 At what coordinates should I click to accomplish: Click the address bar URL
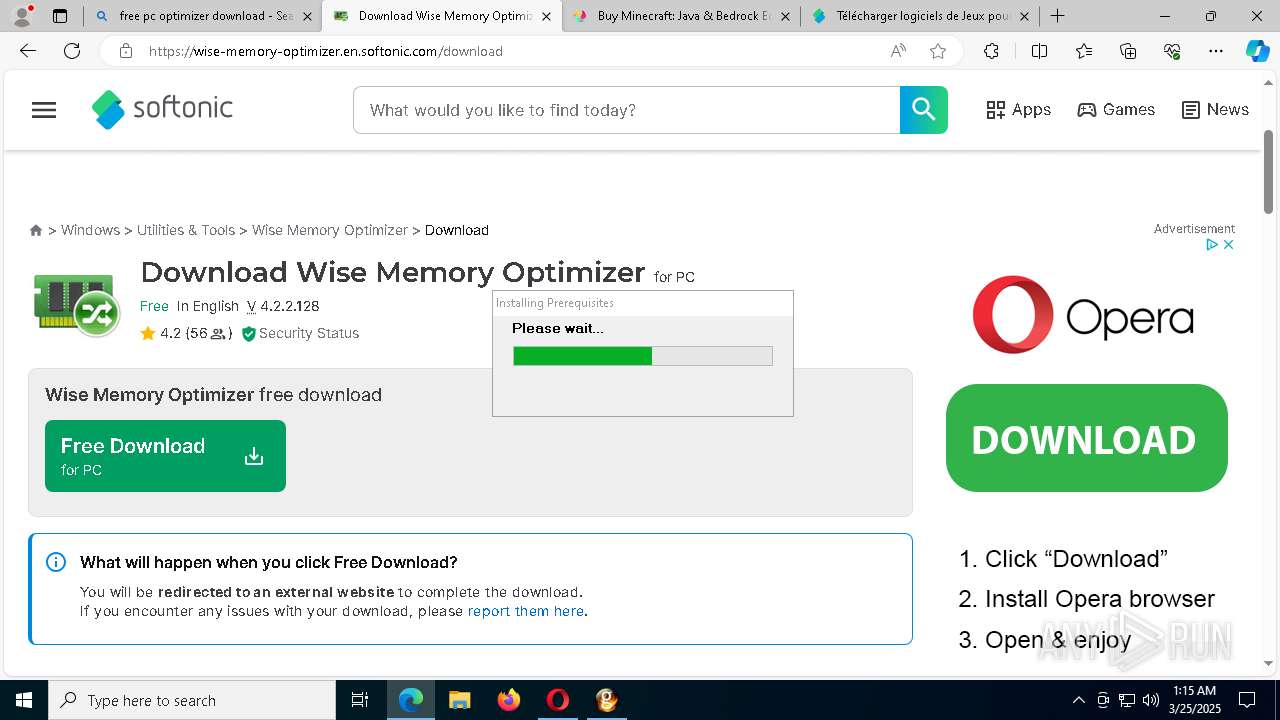[326, 51]
